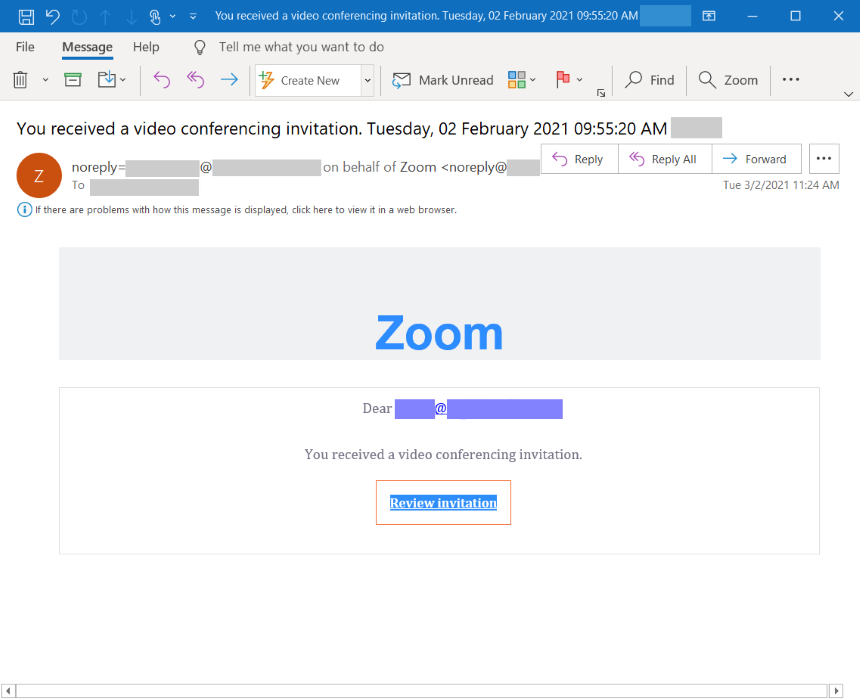
Task: Click Create New quick step
Action: tap(308, 81)
